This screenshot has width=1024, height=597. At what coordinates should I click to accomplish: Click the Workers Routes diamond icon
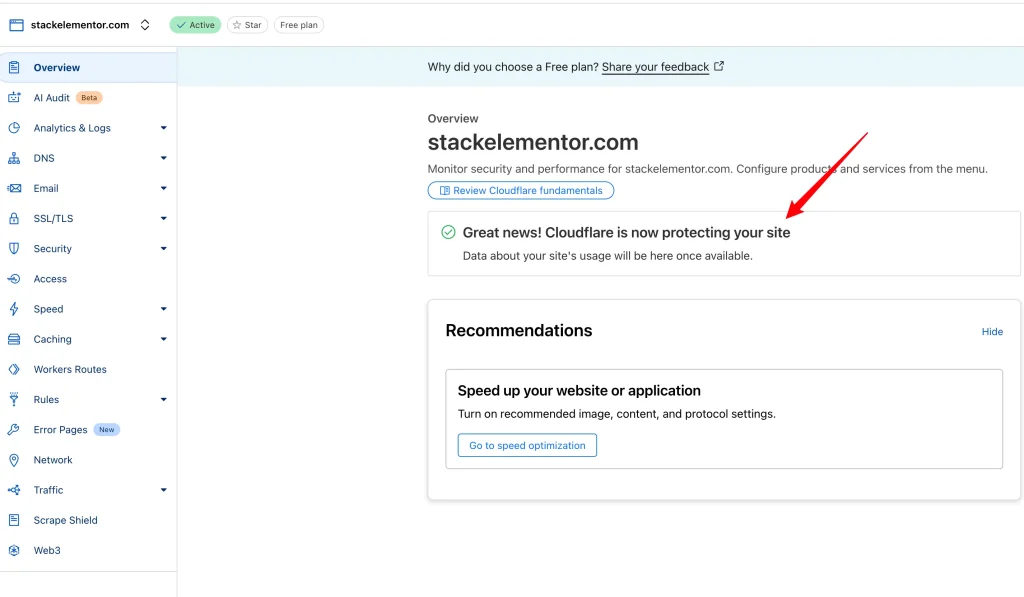pos(14,369)
